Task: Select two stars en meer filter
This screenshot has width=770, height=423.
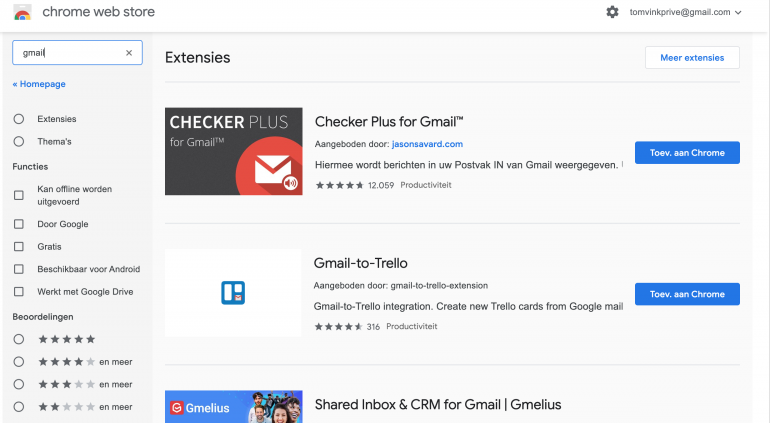Action: (19, 407)
